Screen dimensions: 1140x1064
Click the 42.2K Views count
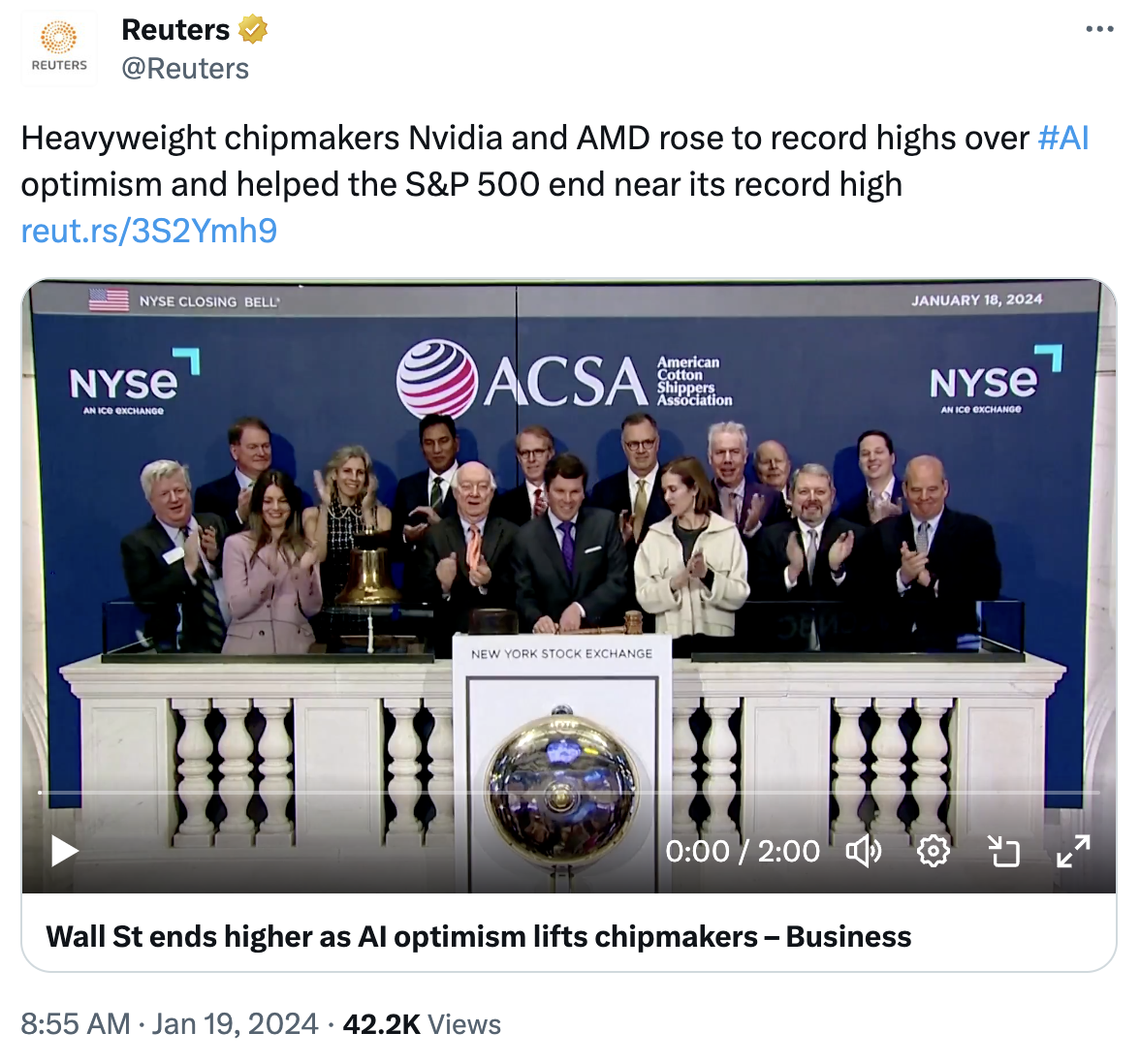pyautogui.click(x=422, y=1024)
